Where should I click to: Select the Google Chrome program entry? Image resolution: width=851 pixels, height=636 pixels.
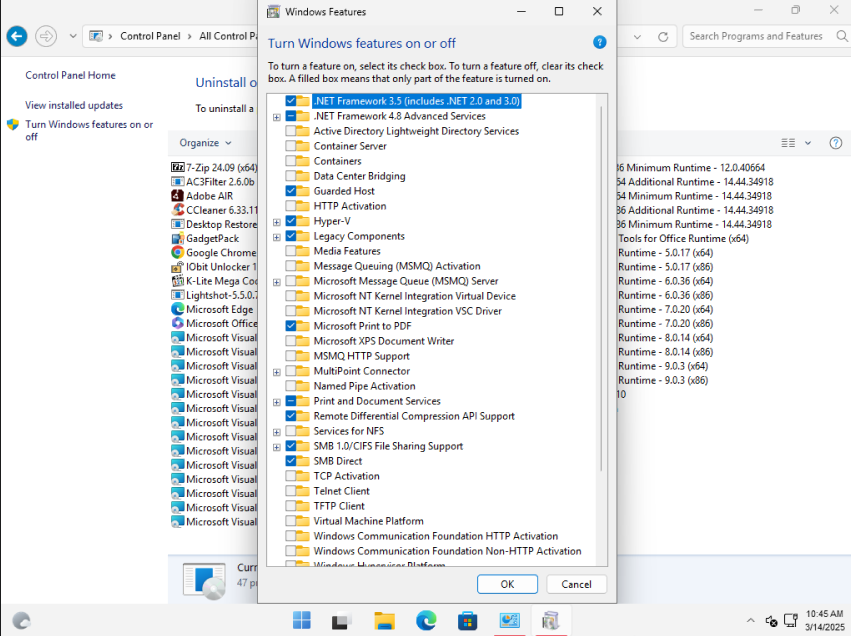pyautogui.click(x=214, y=252)
